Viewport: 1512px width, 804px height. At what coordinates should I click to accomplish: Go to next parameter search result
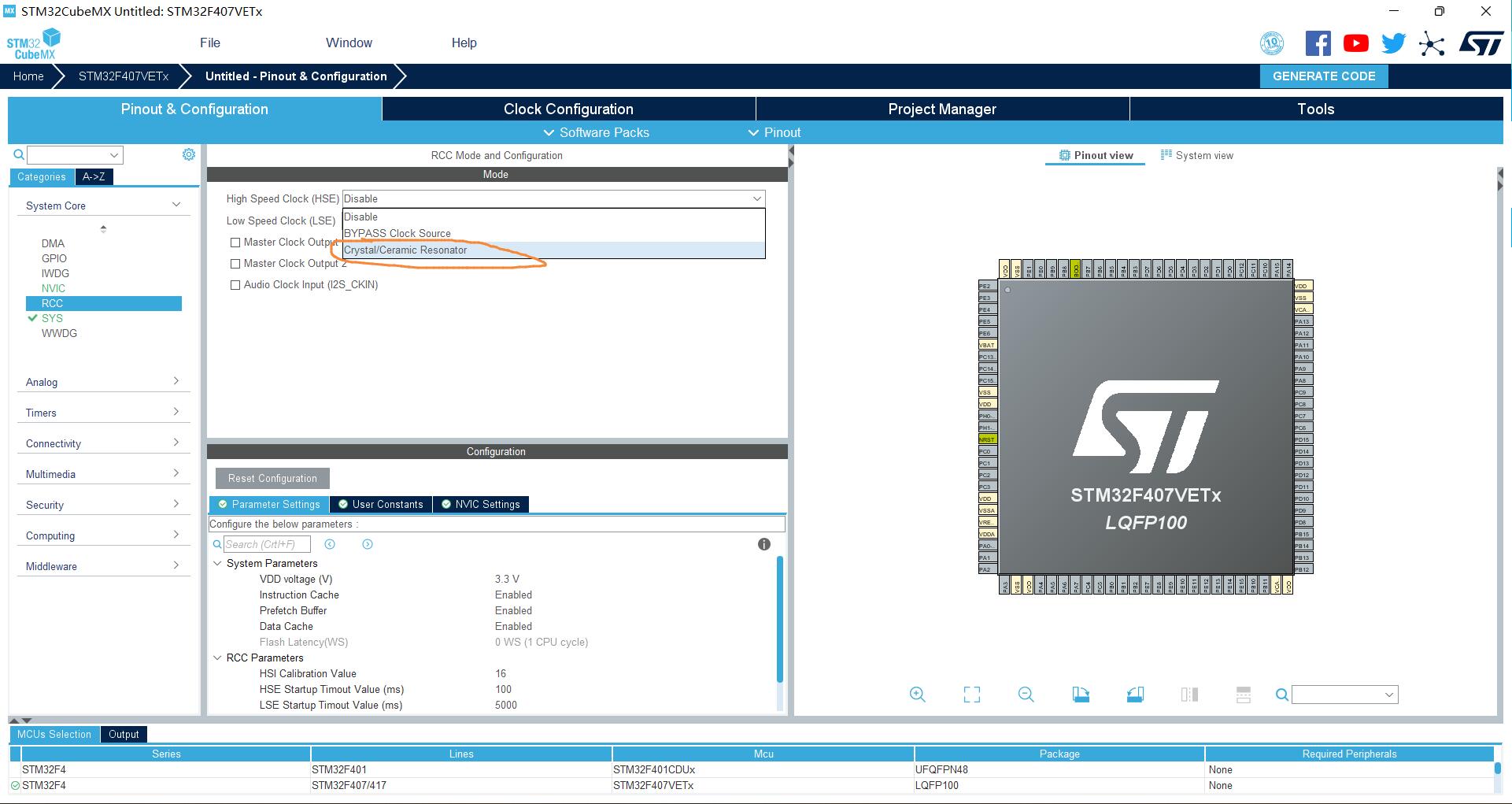coord(368,544)
